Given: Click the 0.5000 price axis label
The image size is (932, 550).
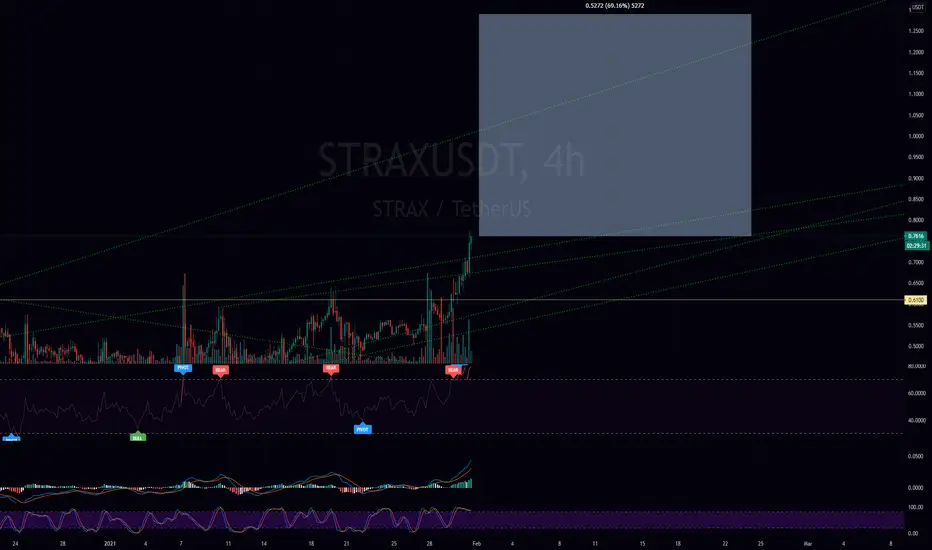Looking at the screenshot, I should click(916, 346).
